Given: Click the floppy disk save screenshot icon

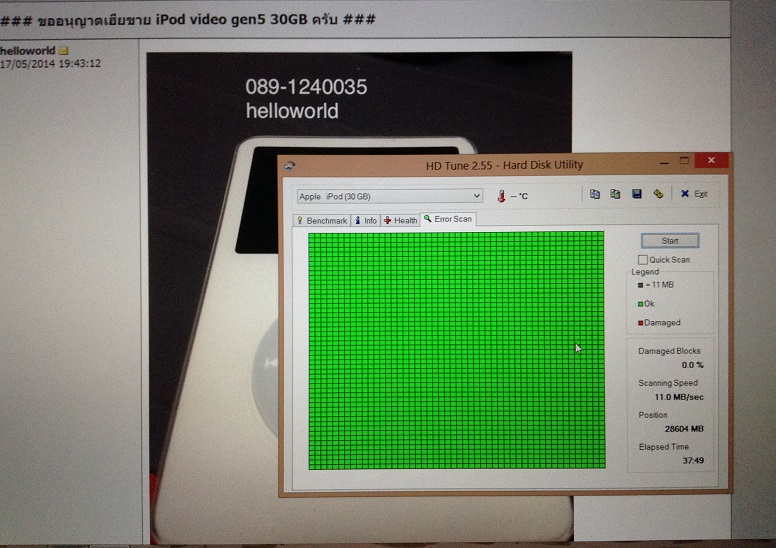Looking at the screenshot, I should (637, 194).
